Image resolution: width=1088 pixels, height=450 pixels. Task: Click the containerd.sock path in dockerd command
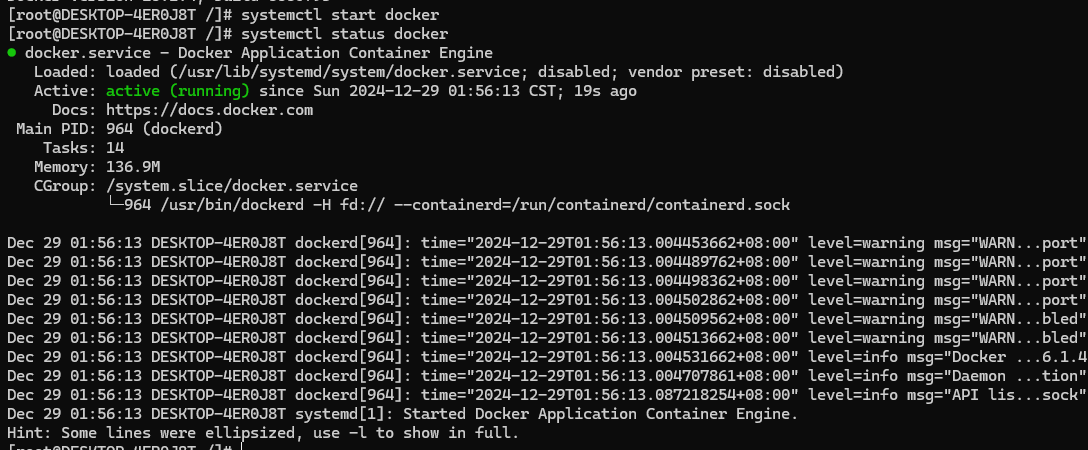pyautogui.click(x=706, y=205)
